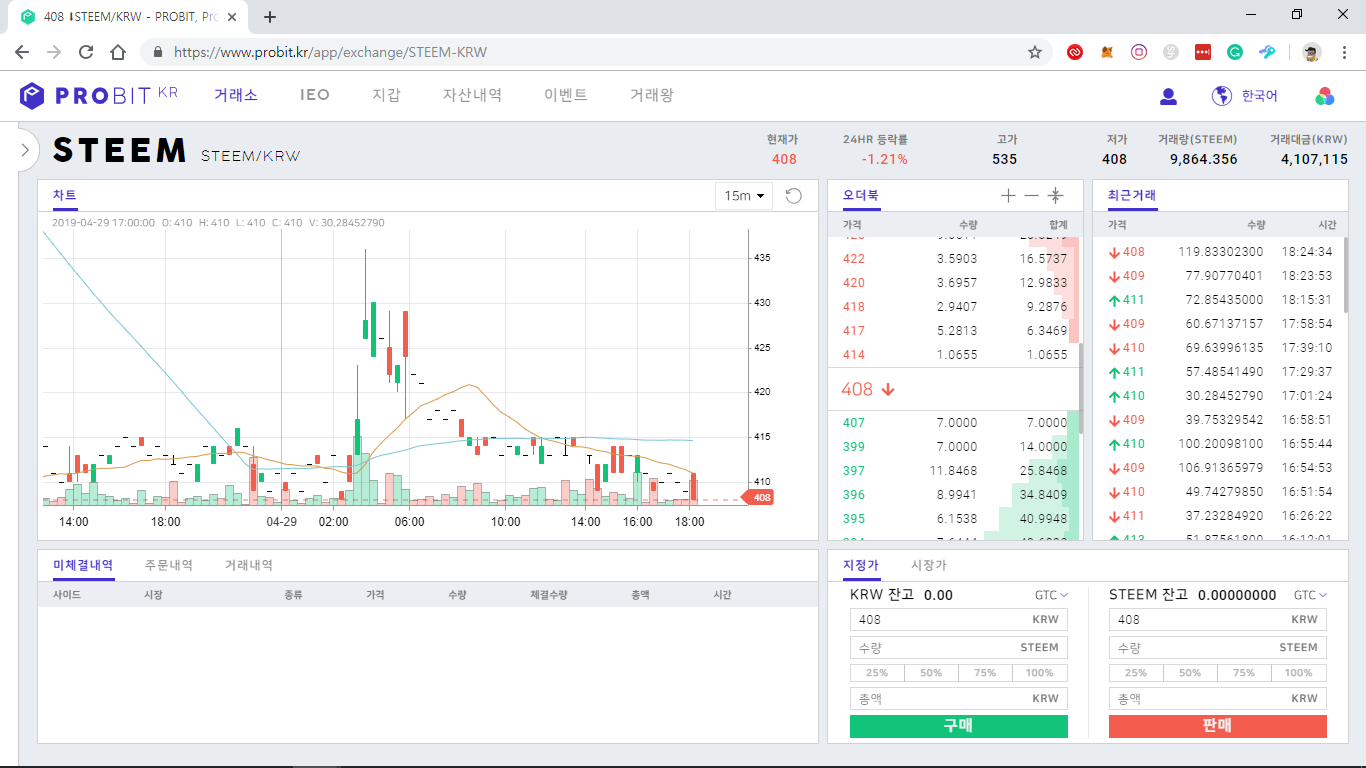Open the user account icon
1366x768 pixels.
click(x=1168, y=96)
